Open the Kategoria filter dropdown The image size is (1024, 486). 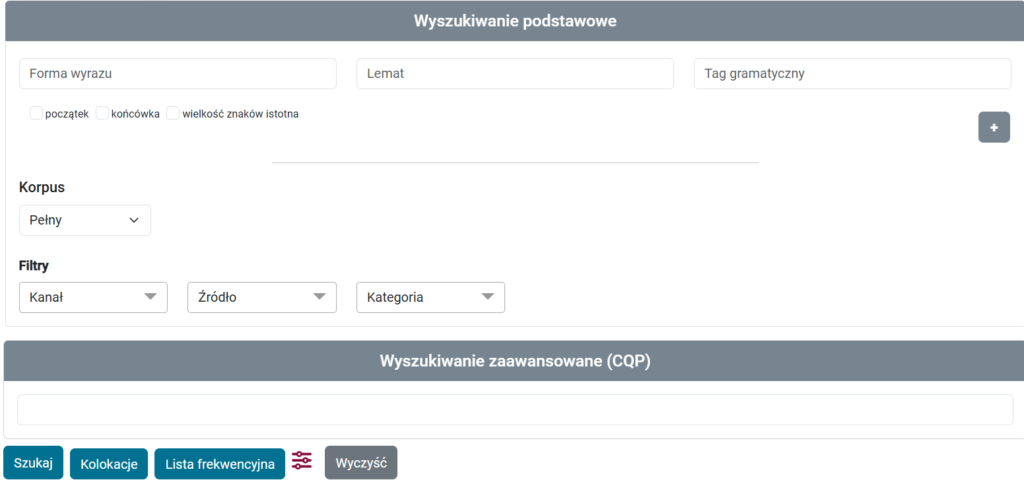(x=430, y=297)
